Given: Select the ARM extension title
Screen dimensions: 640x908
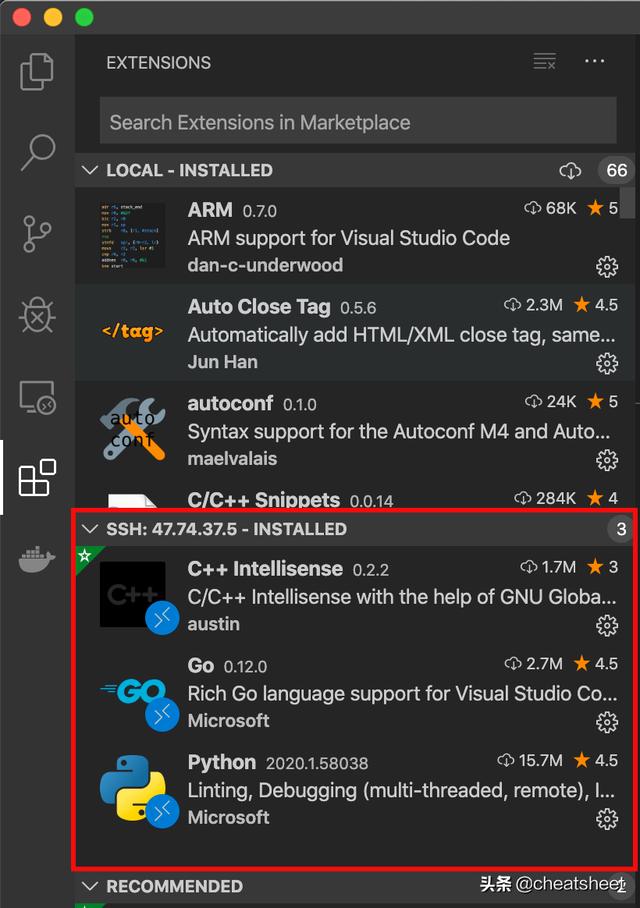Looking at the screenshot, I should tap(210, 209).
